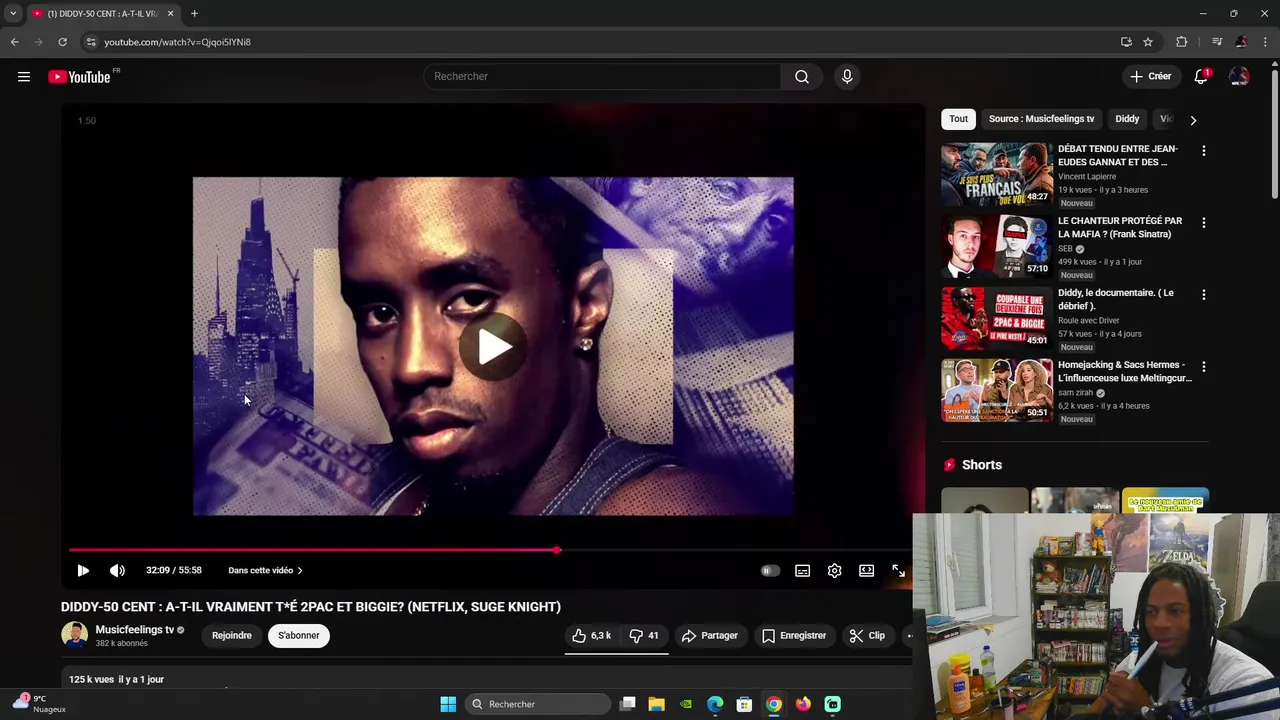Click the YouTube search magnifier button

coord(802,77)
